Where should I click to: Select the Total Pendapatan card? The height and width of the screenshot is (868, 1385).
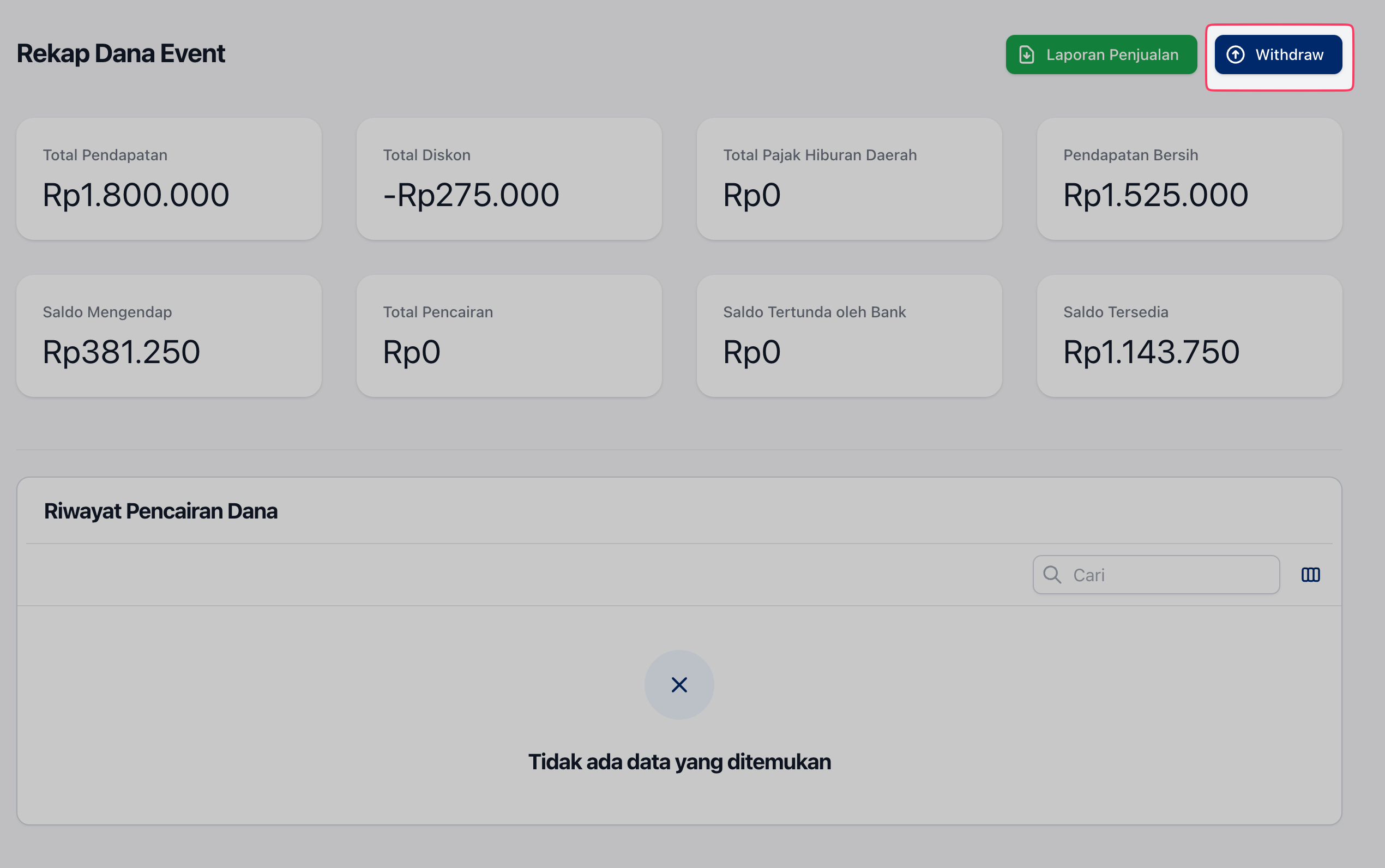[x=168, y=179]
